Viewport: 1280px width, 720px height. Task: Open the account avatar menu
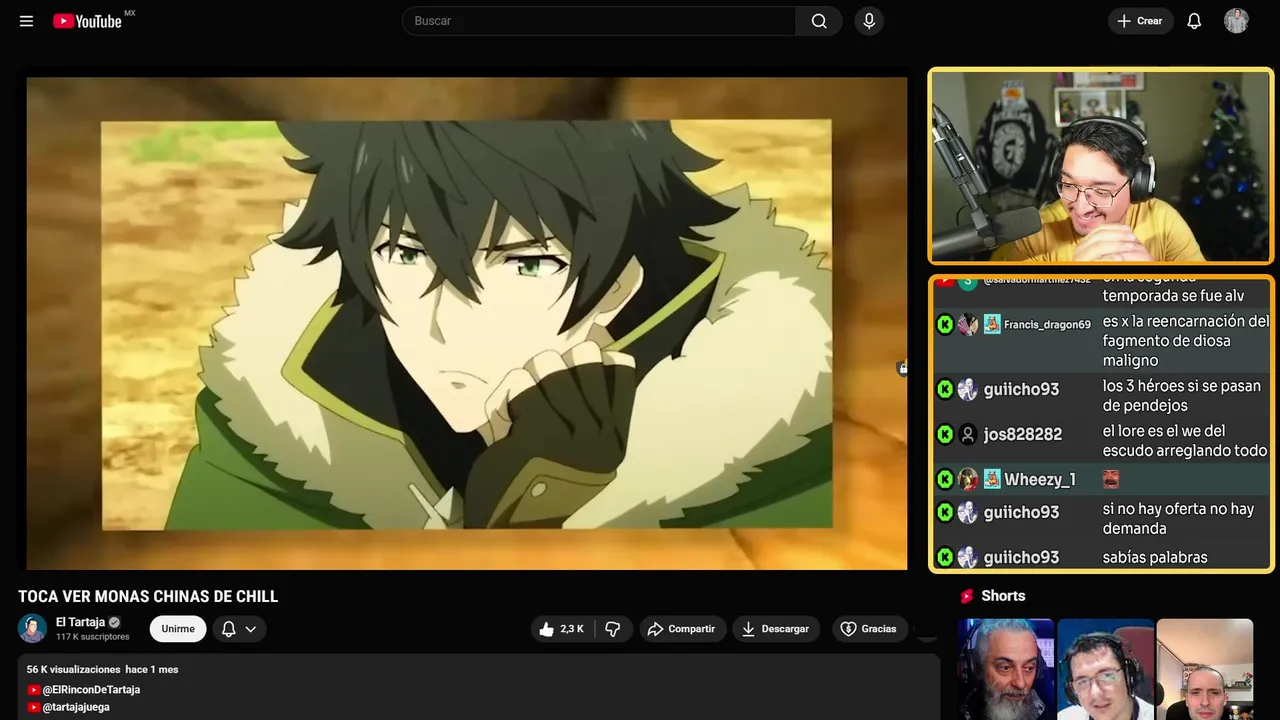coord(1236,21)
